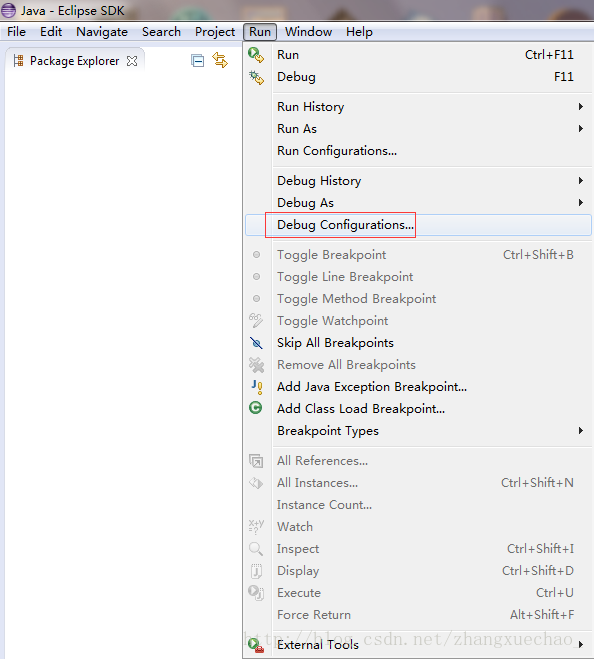Click the Remove All Breakpoints label

[x=346, y=365]
